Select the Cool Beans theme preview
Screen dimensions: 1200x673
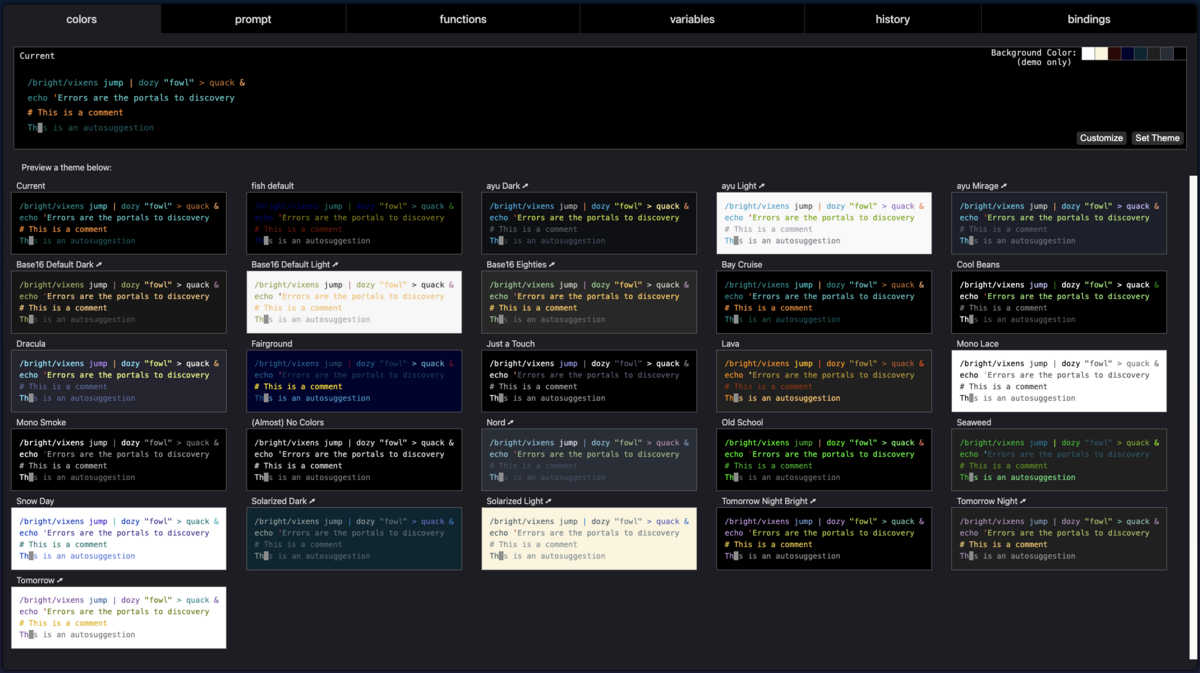[x=1059, y=302]
